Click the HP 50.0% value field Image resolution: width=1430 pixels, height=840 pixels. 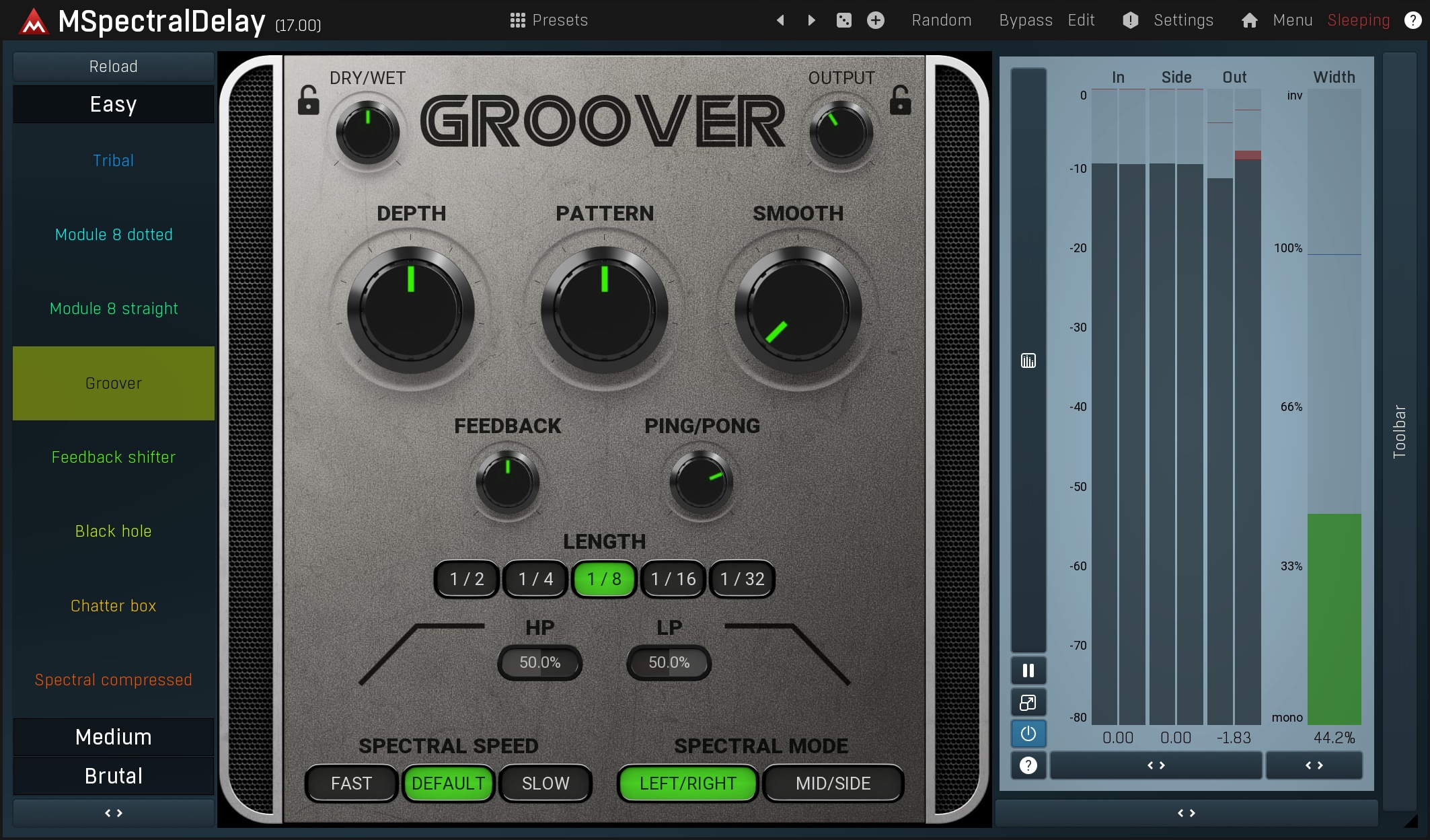(539, 662)
